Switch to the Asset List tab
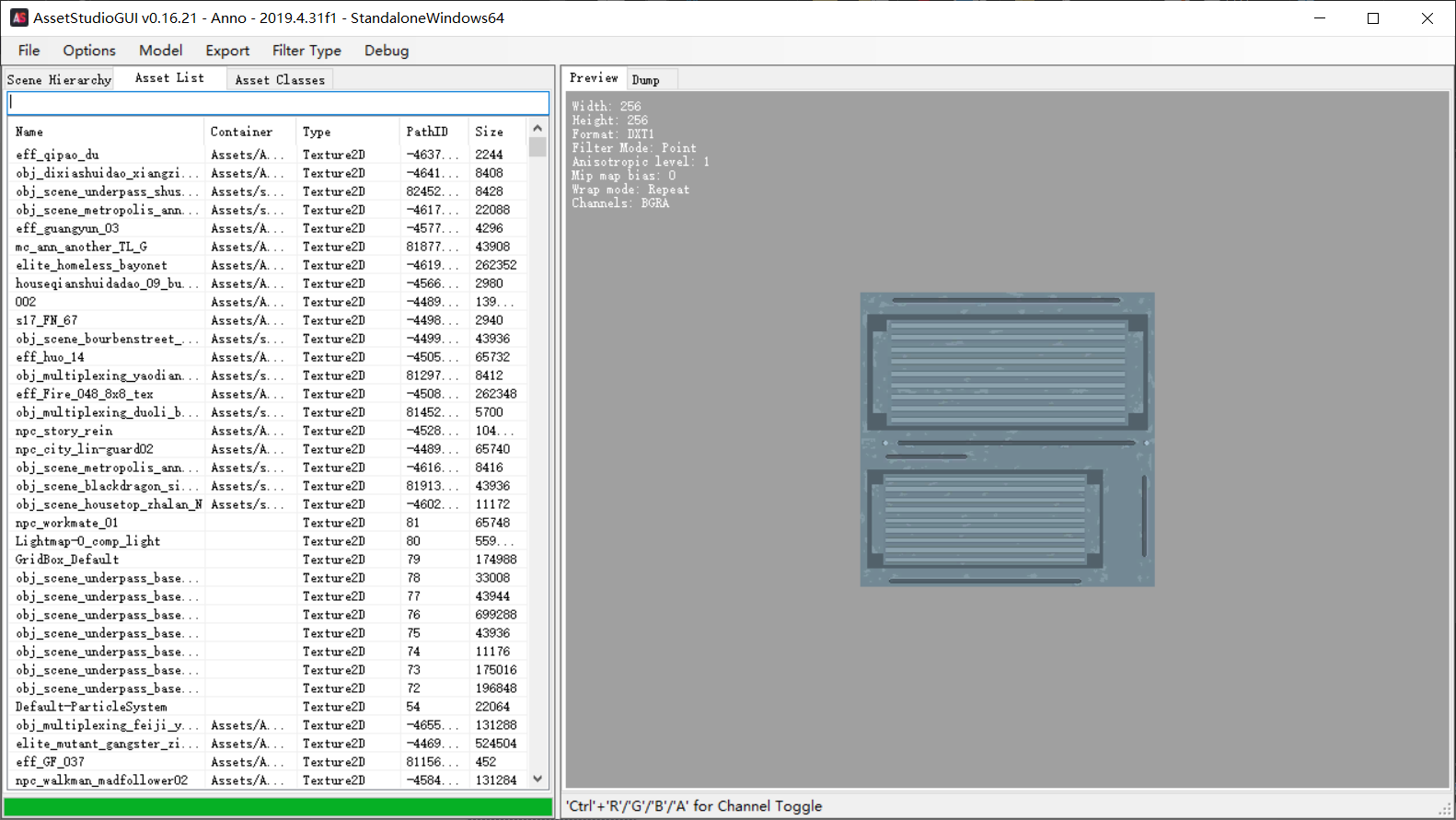This screenshot has height=820, width=1456. pyautogui.click(x=169, y=78)
